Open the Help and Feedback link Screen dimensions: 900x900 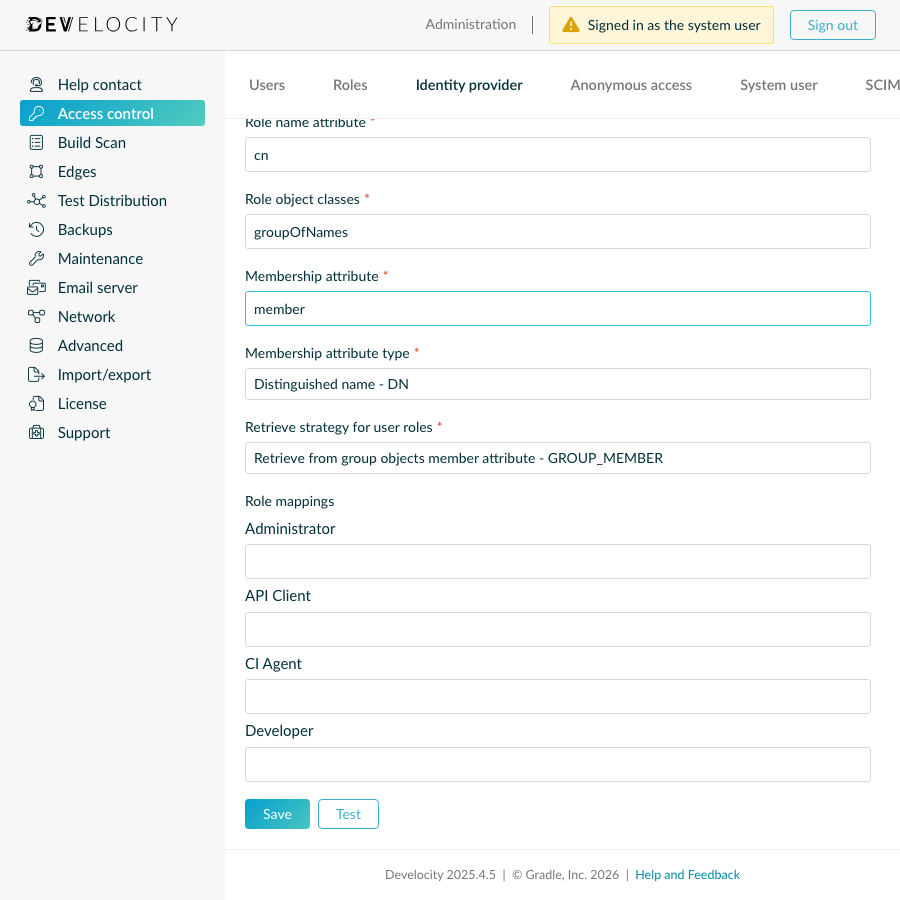(x=687, y=874)
